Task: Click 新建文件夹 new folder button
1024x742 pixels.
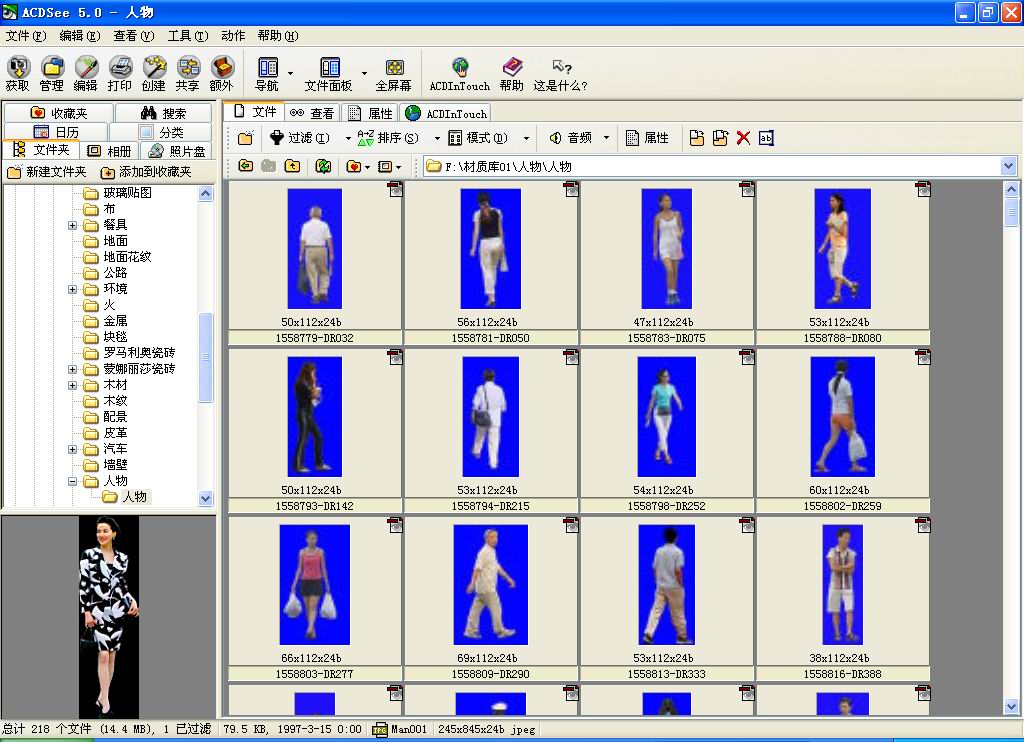Action: [47, 172]
